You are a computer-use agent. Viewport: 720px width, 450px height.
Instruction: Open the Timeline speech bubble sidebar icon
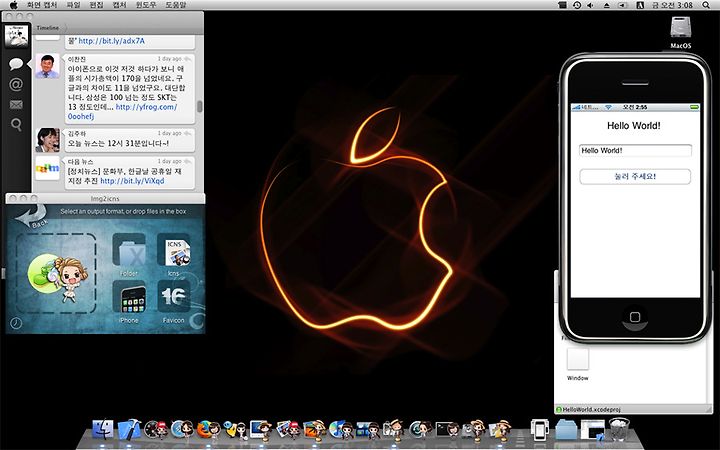16,64
